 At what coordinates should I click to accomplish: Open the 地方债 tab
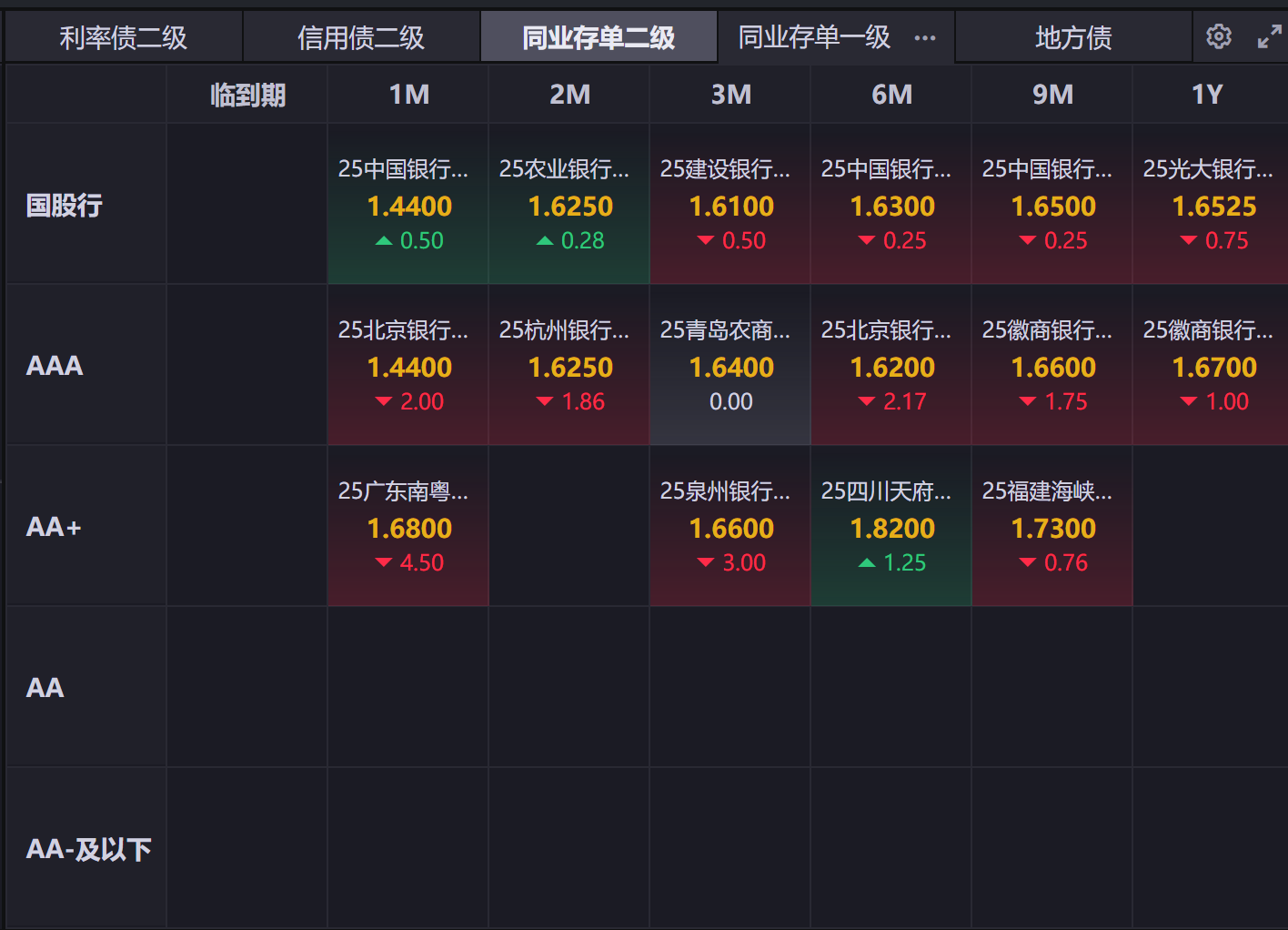click(x=1073, y=37)
